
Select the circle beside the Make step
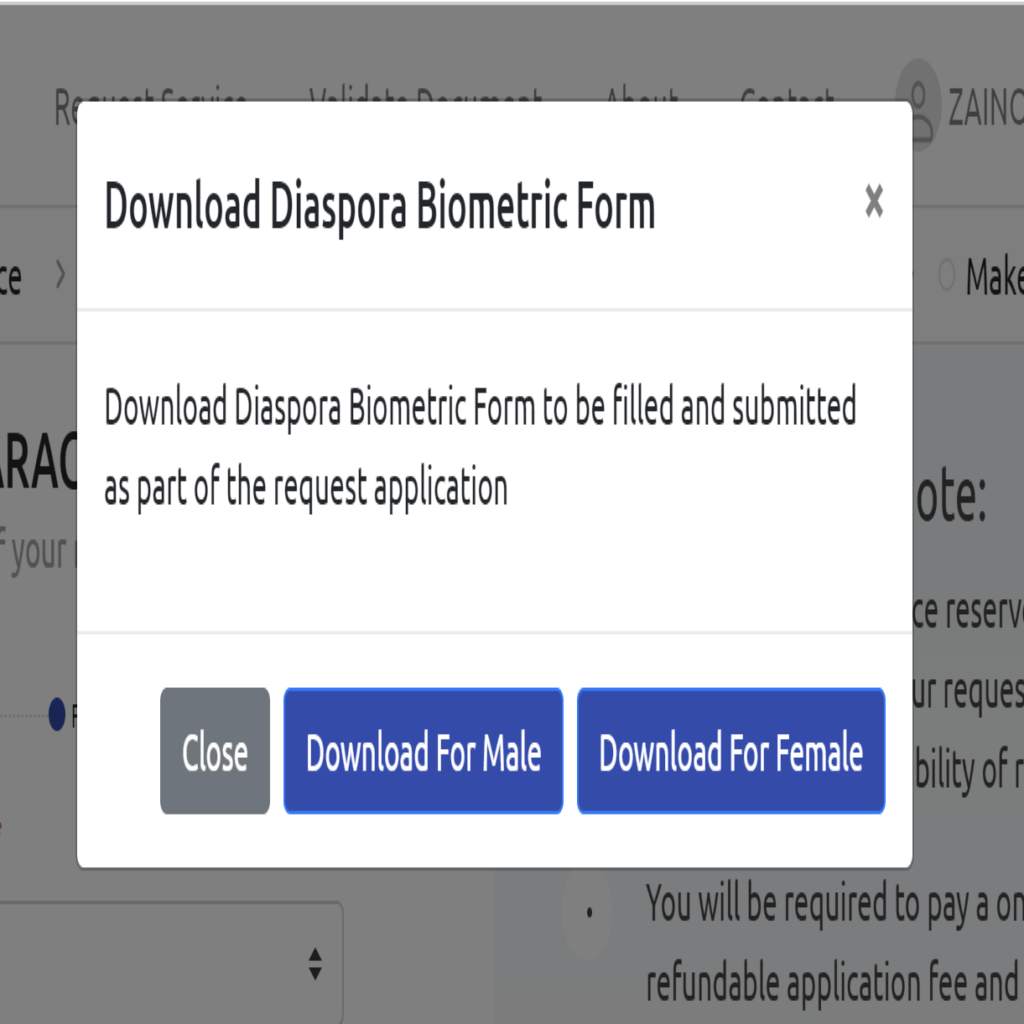tap(946, 276)
